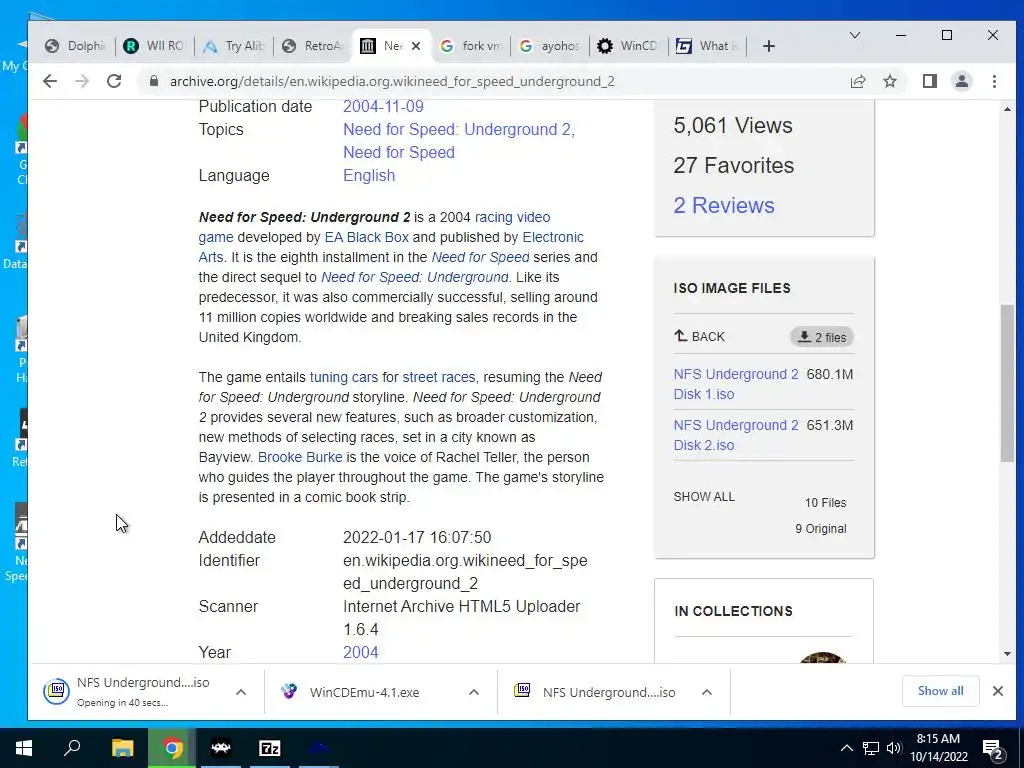Open the Windows Start menu
This screenshot has width=1024, height=768.
coord(24,748)
